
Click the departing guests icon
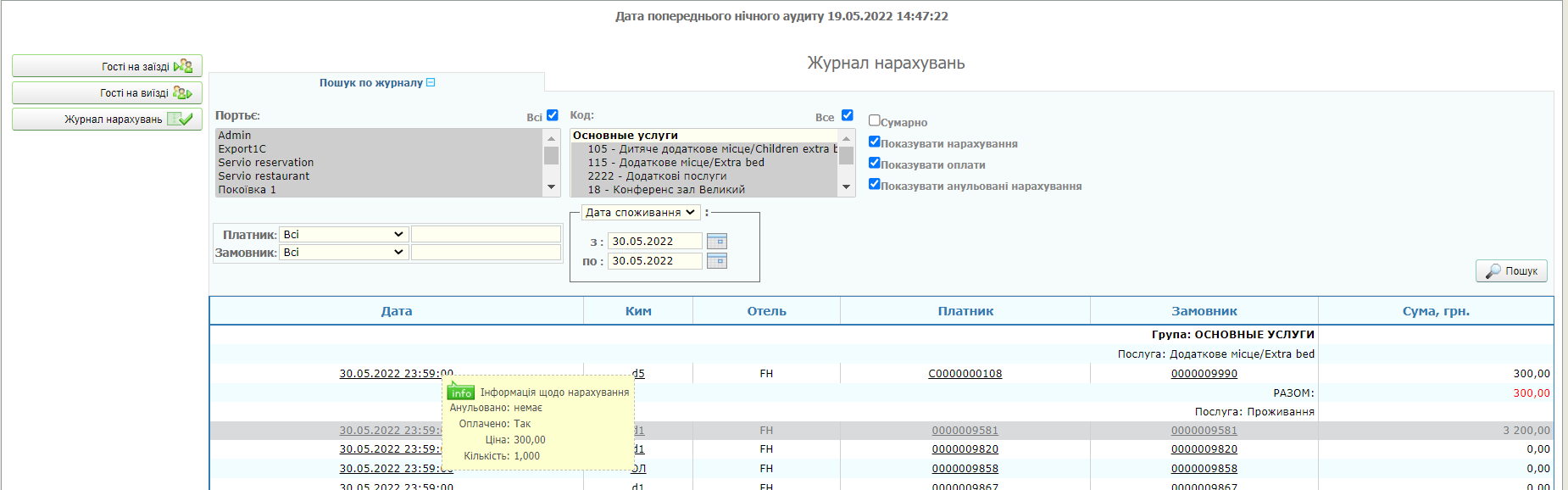click(x=182, y=93)
